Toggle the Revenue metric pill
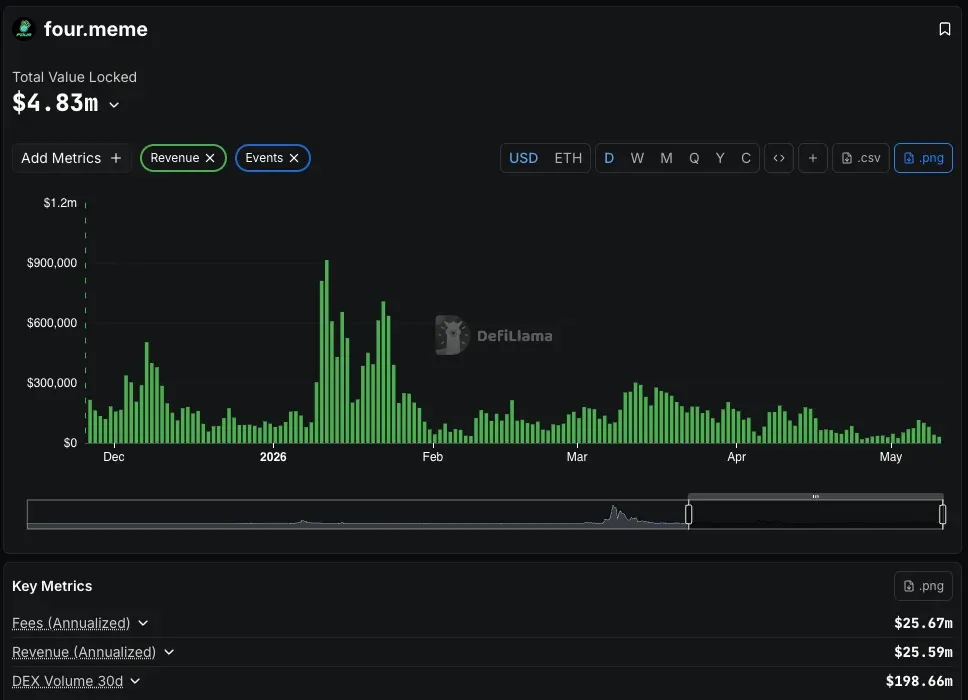 coord(183,158)
